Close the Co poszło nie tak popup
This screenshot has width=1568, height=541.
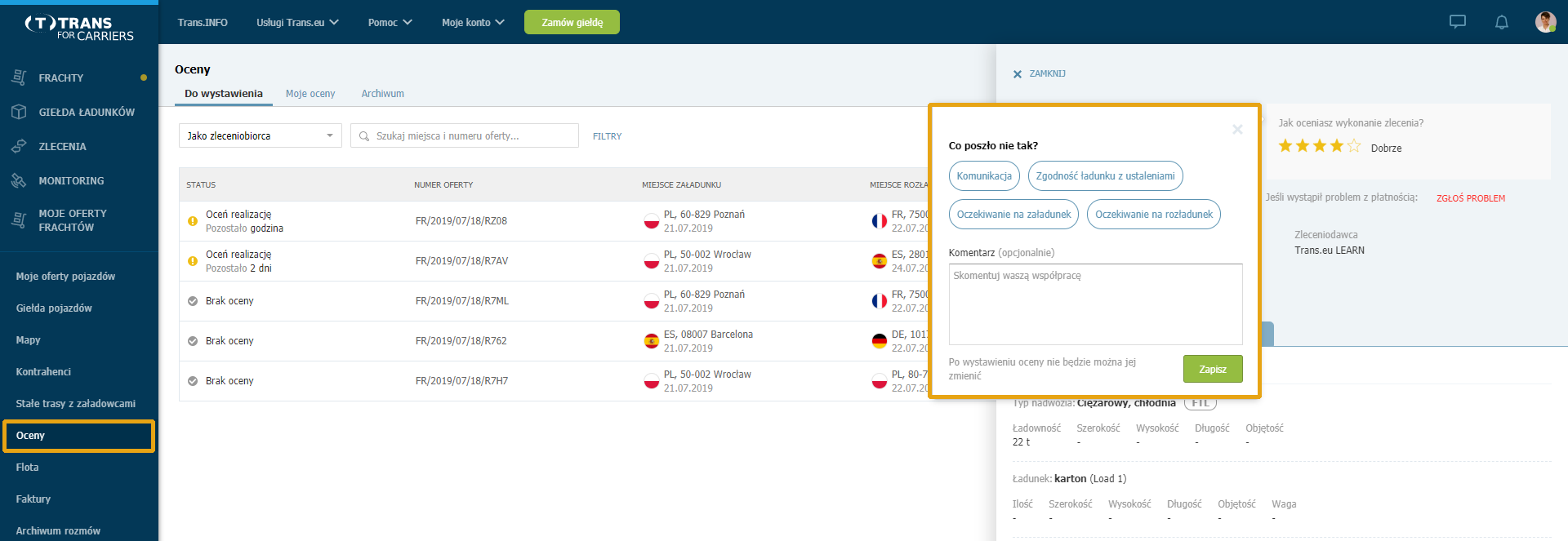pos(1237,129)
